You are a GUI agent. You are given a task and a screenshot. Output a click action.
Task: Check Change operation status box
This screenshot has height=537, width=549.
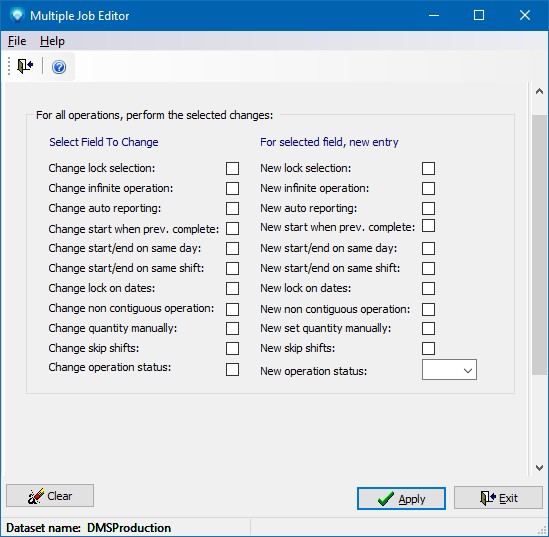pos(232,370)
